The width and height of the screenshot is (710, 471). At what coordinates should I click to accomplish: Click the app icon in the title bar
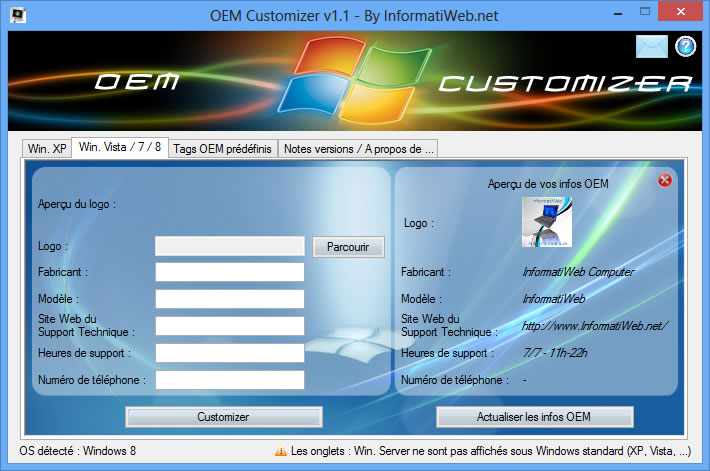pos(18,15)
